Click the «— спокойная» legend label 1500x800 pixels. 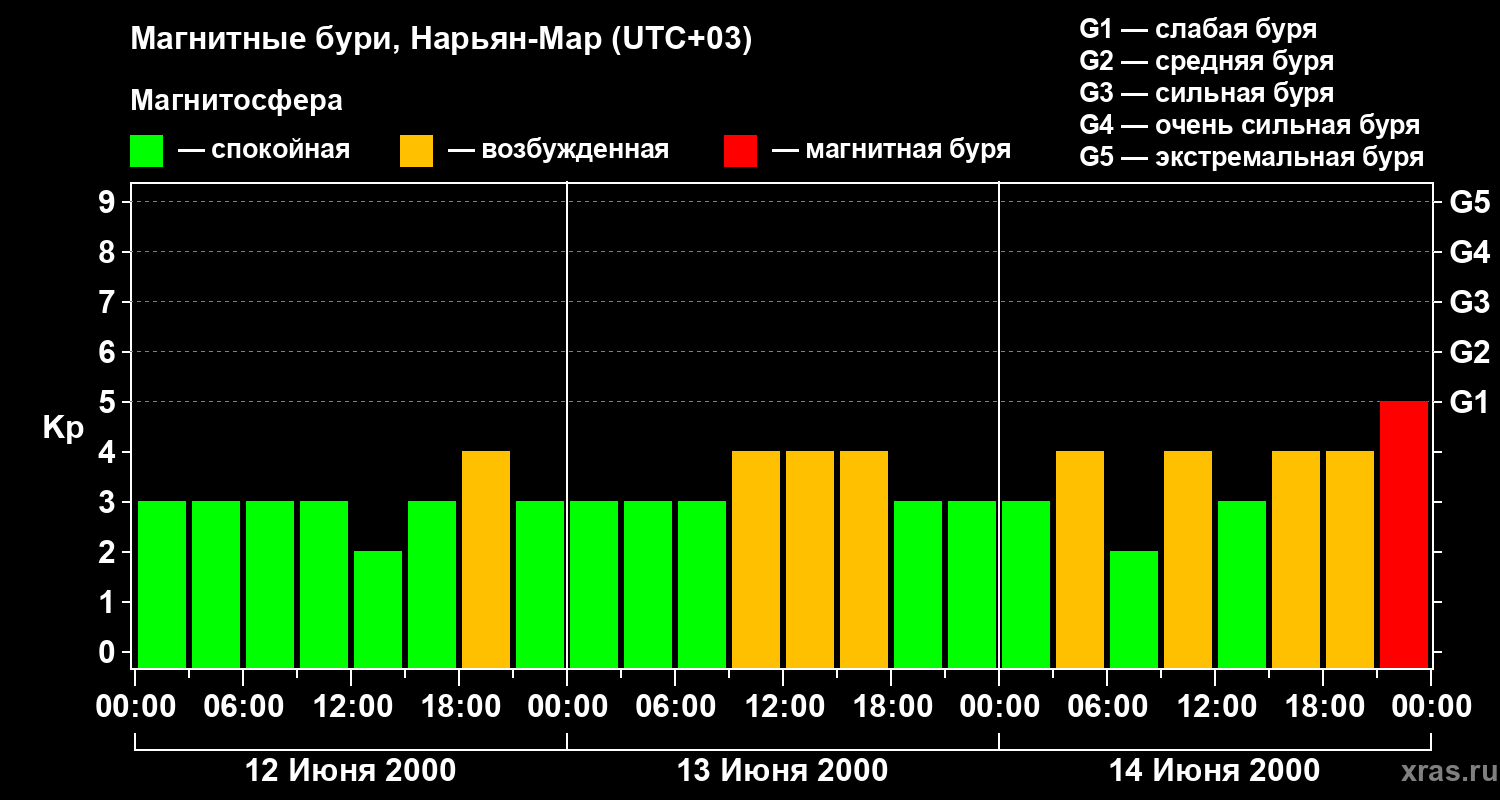click(x=264, y=150)
